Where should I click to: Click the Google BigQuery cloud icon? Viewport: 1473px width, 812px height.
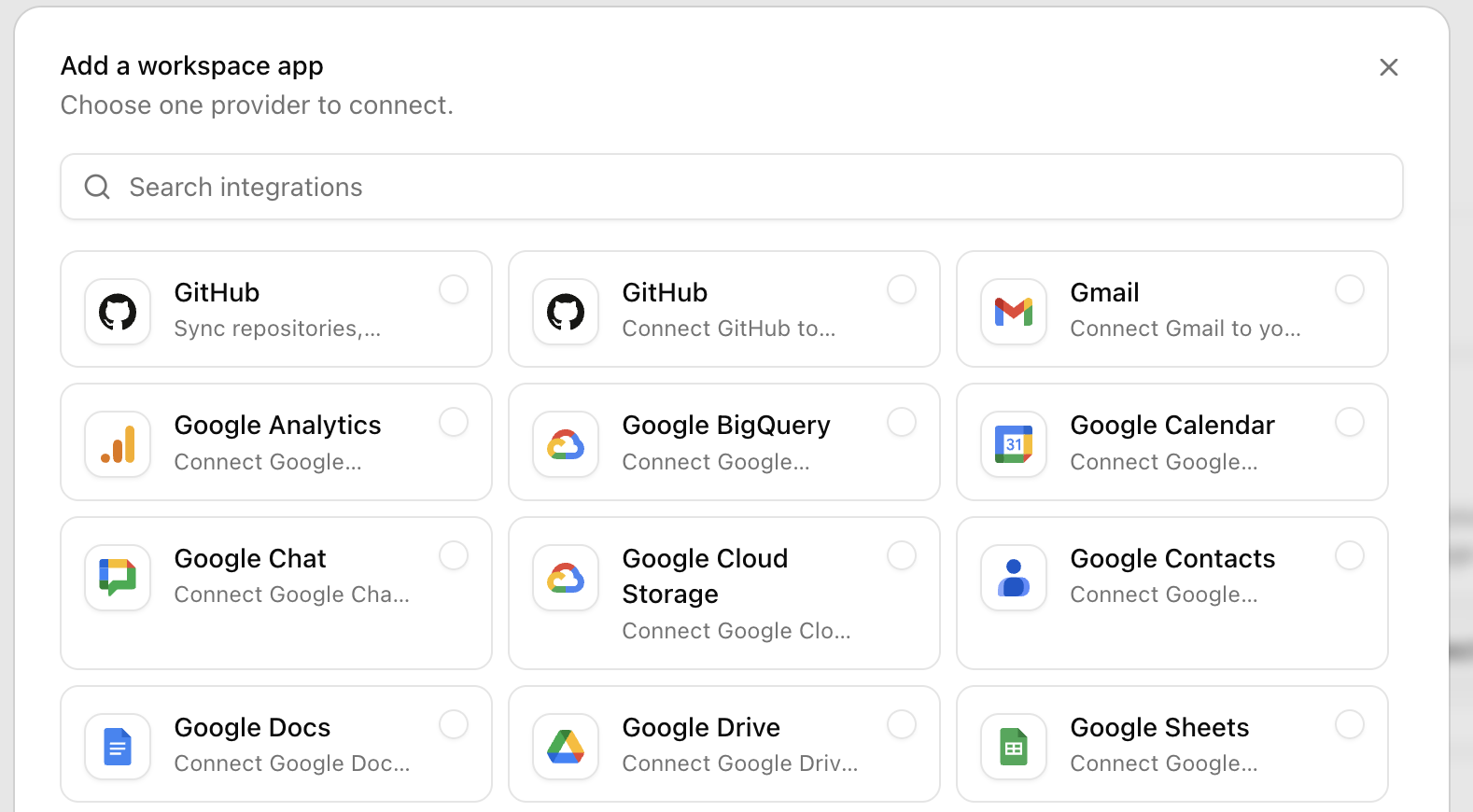tap(566, 444)
